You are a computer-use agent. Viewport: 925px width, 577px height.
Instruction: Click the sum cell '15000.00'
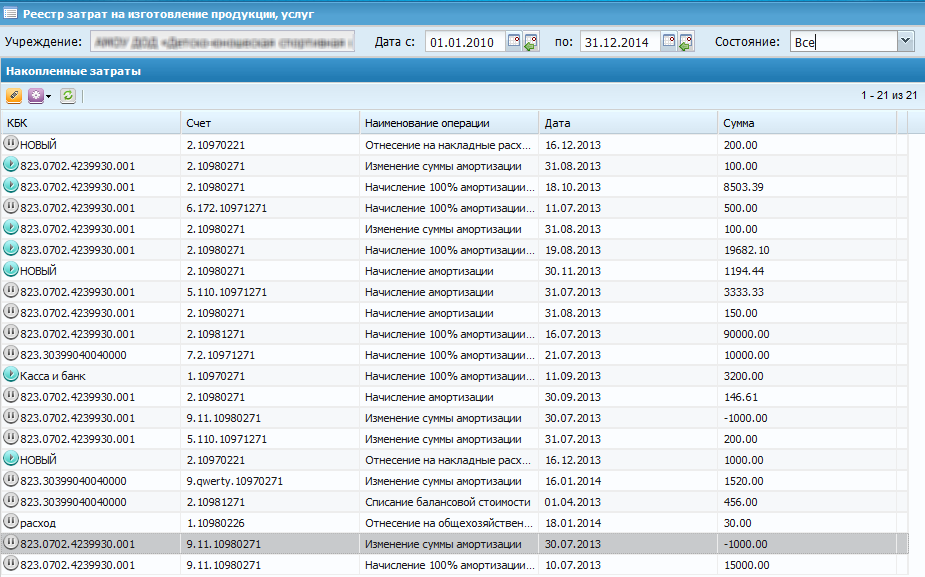pyautogui.click(x=807, y=565)
